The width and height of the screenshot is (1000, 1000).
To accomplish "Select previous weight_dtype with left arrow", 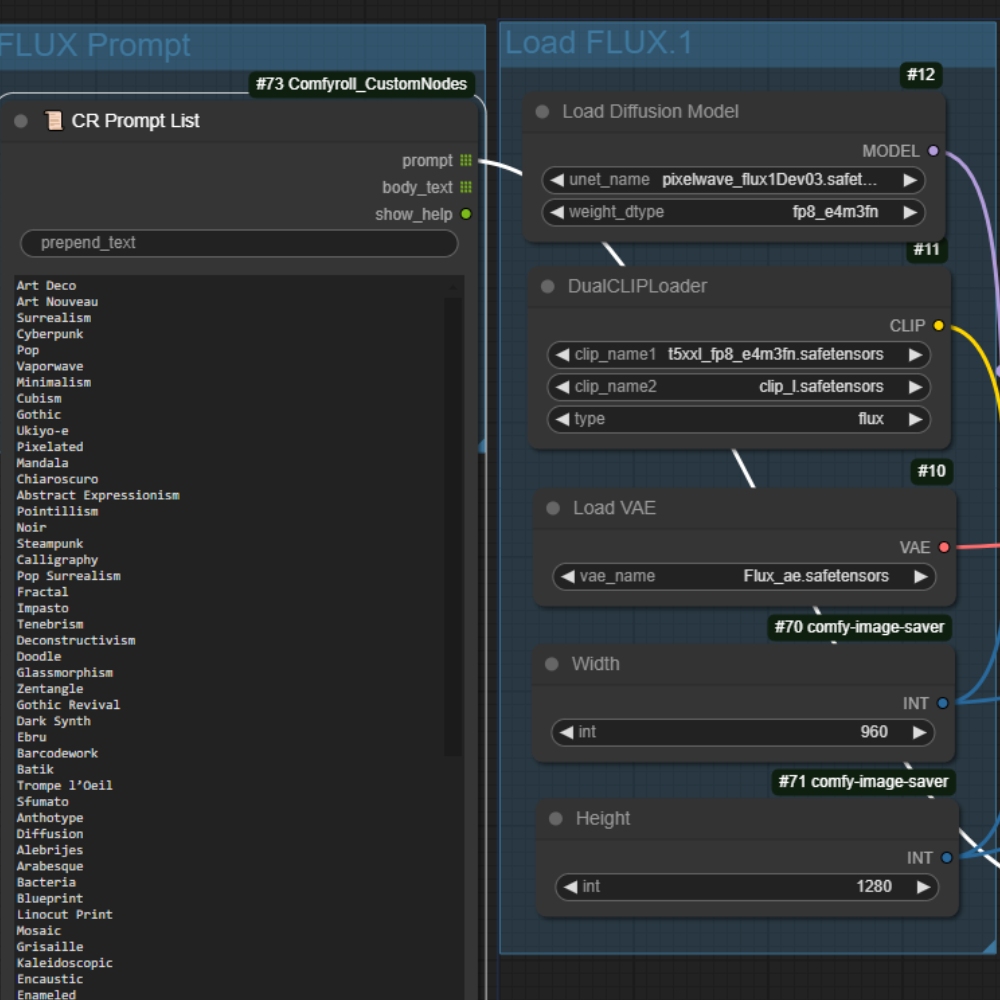I will (x=556, y=212).
